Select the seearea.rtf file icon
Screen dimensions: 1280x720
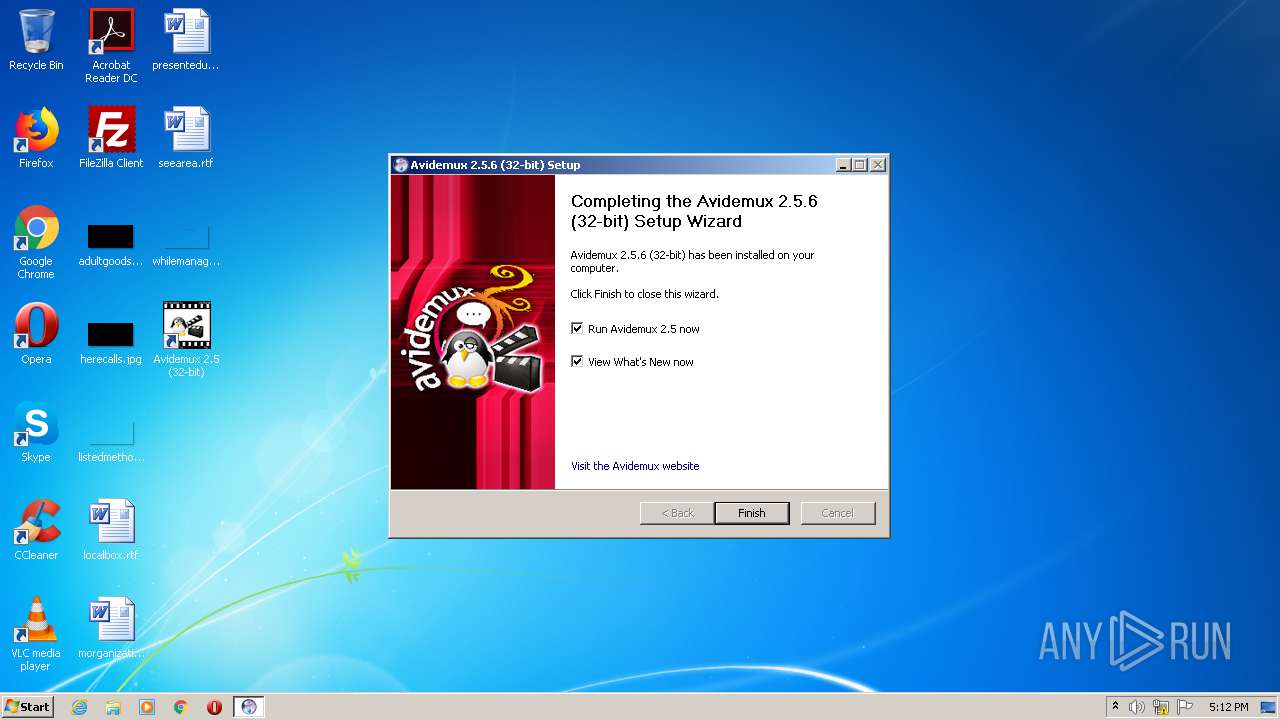[186, 138]
